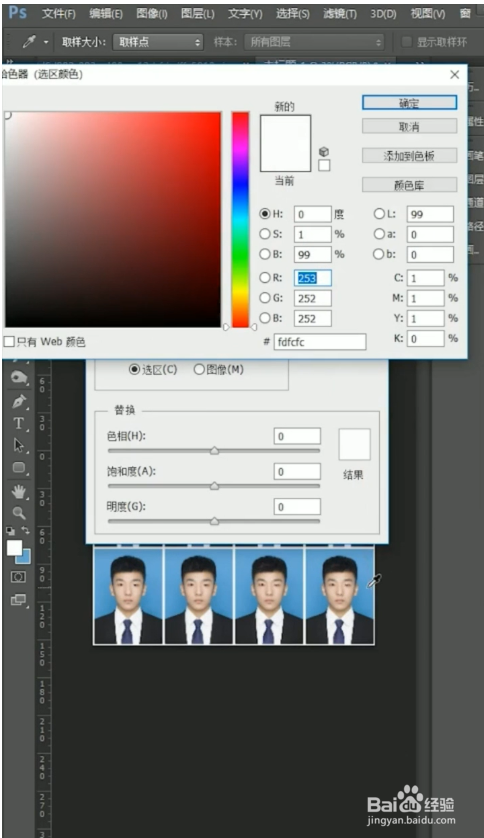
Task: Select the Path Selection arrow tool
Action: (x=19, y=445)
